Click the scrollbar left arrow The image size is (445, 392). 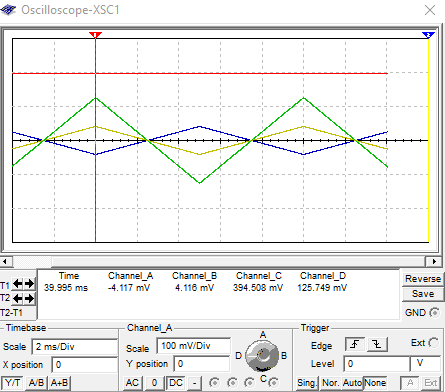coord(6,261)
